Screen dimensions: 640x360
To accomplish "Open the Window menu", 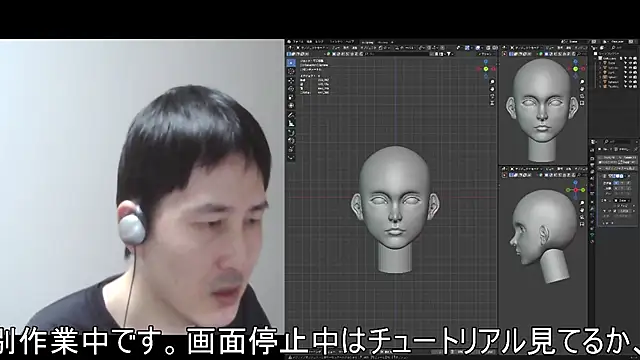I will [x=336, y=42].
